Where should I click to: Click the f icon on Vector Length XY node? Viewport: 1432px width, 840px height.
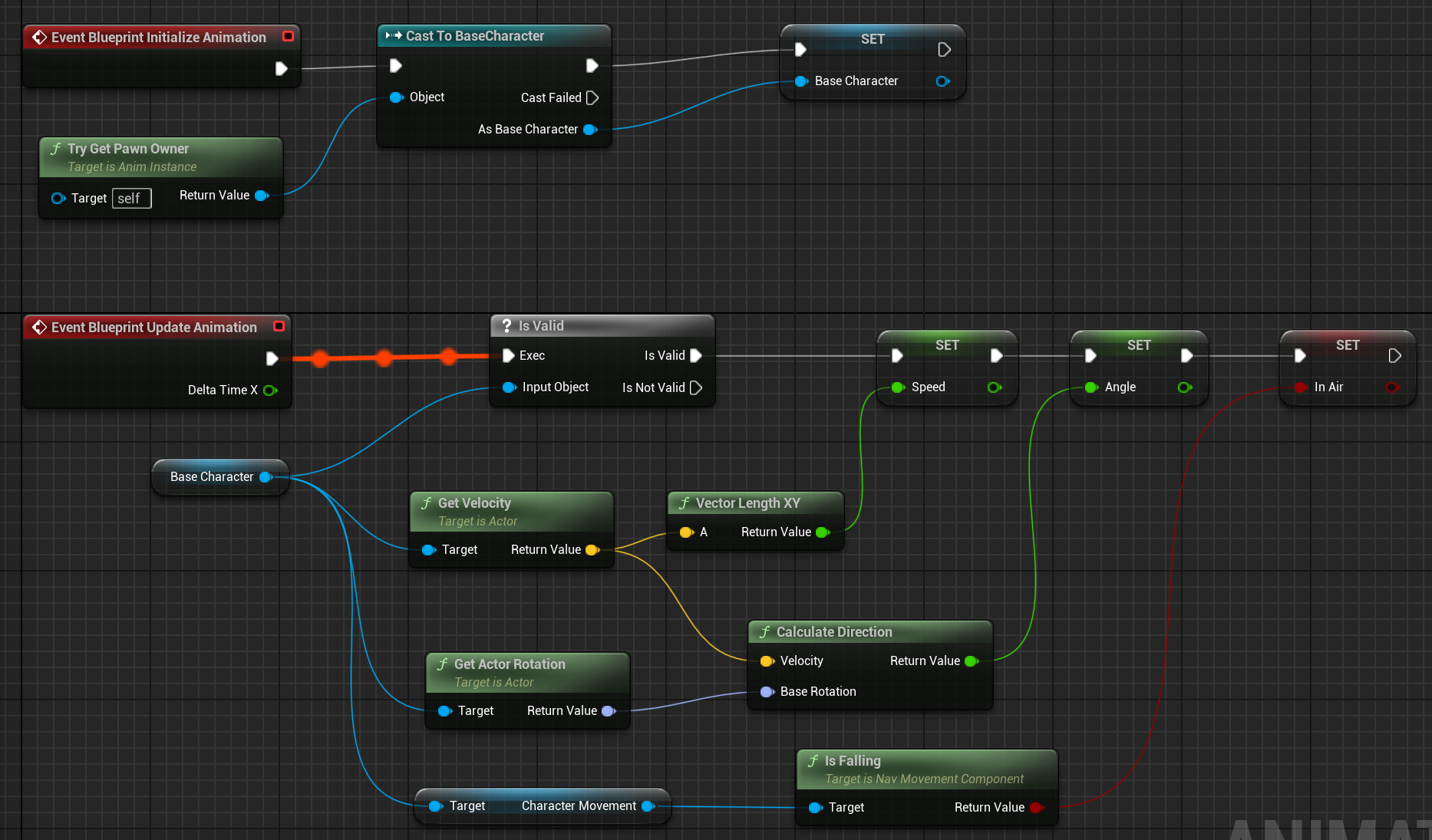click(x=684, y=502)
